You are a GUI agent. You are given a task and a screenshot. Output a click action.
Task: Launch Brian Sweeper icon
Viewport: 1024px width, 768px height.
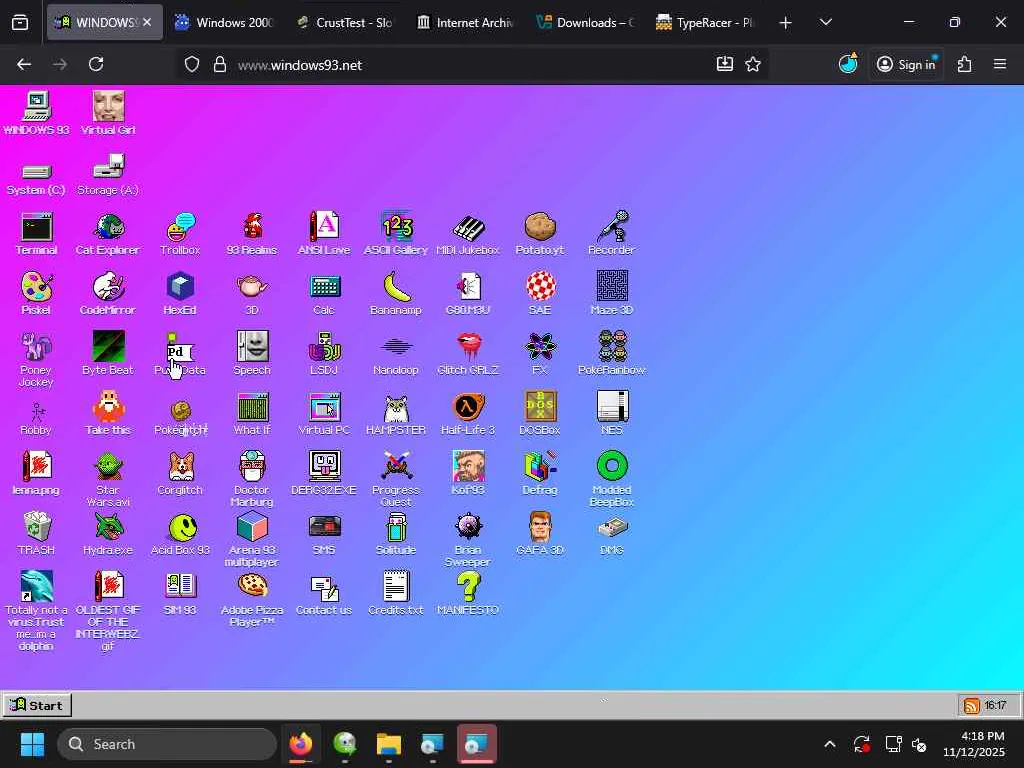(468, 539)
